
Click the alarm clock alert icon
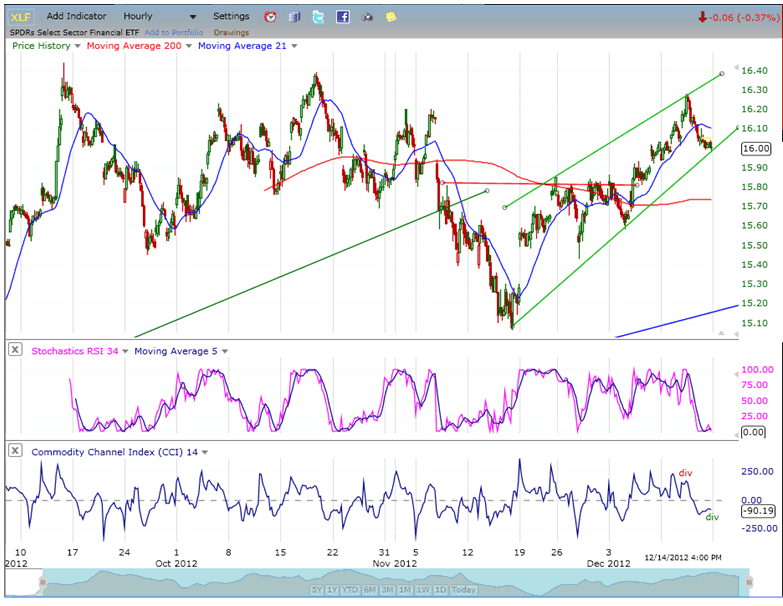(271, 17)
